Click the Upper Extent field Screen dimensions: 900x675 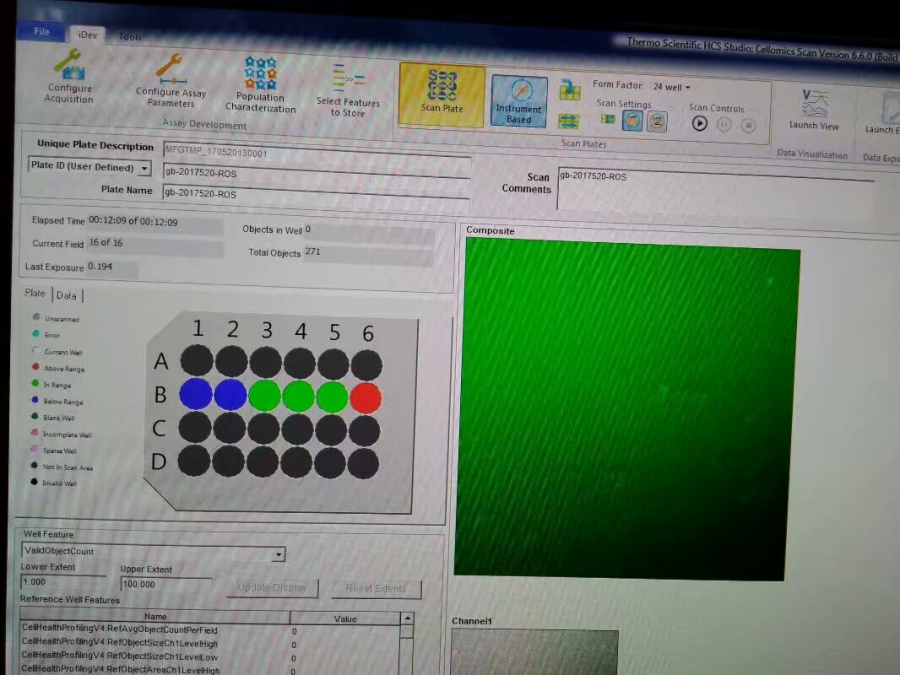[165, 584]
